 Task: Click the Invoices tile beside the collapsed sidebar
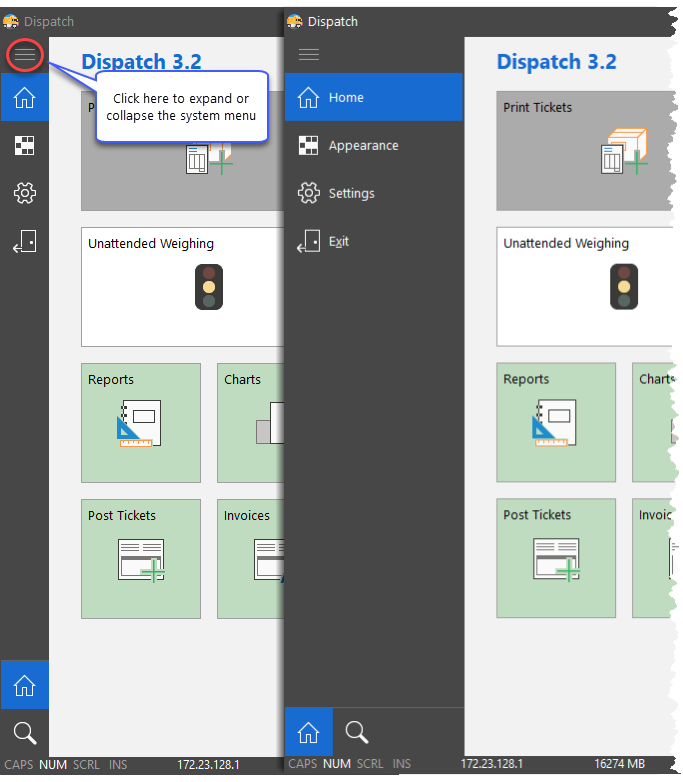pyautogui.click(x=250, y=559)
